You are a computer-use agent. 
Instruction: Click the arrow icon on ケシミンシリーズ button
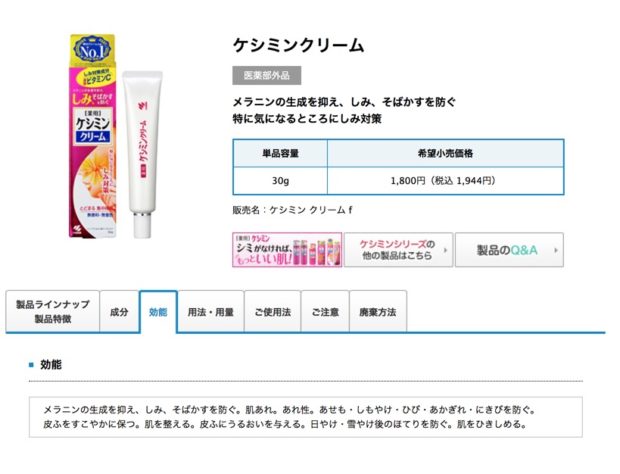[446, 250]
